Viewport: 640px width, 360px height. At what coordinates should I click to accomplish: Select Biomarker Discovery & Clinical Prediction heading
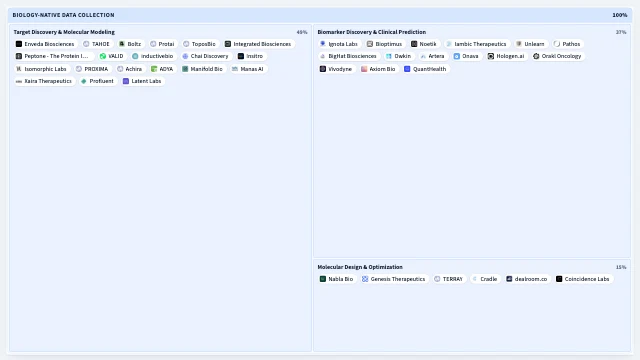(x=371, y=32)
